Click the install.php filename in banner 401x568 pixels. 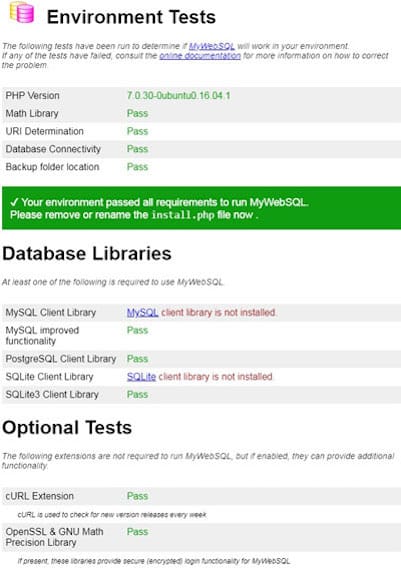(183, 215)
